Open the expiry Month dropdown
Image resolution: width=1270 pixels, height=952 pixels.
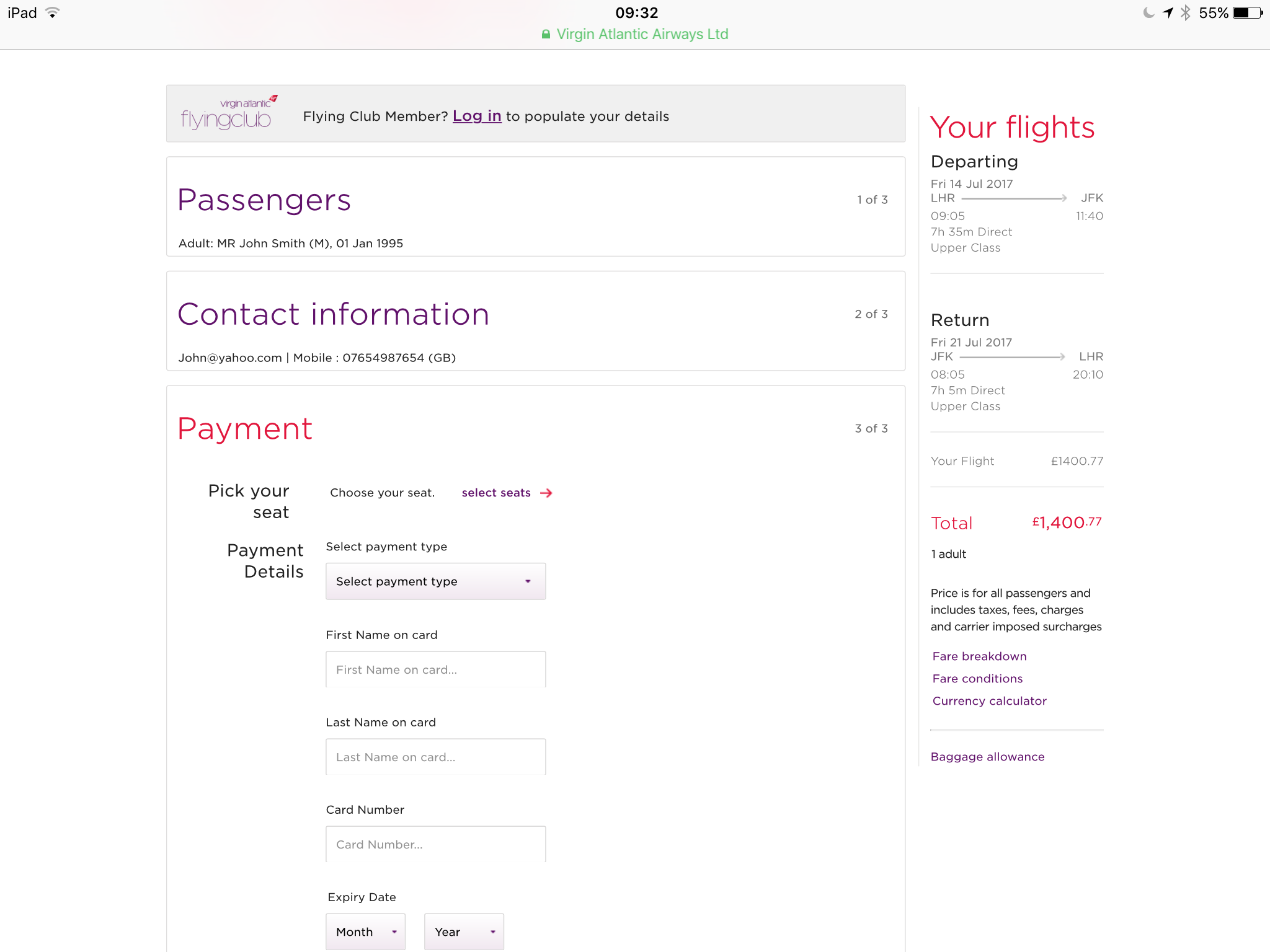point(365,932)
